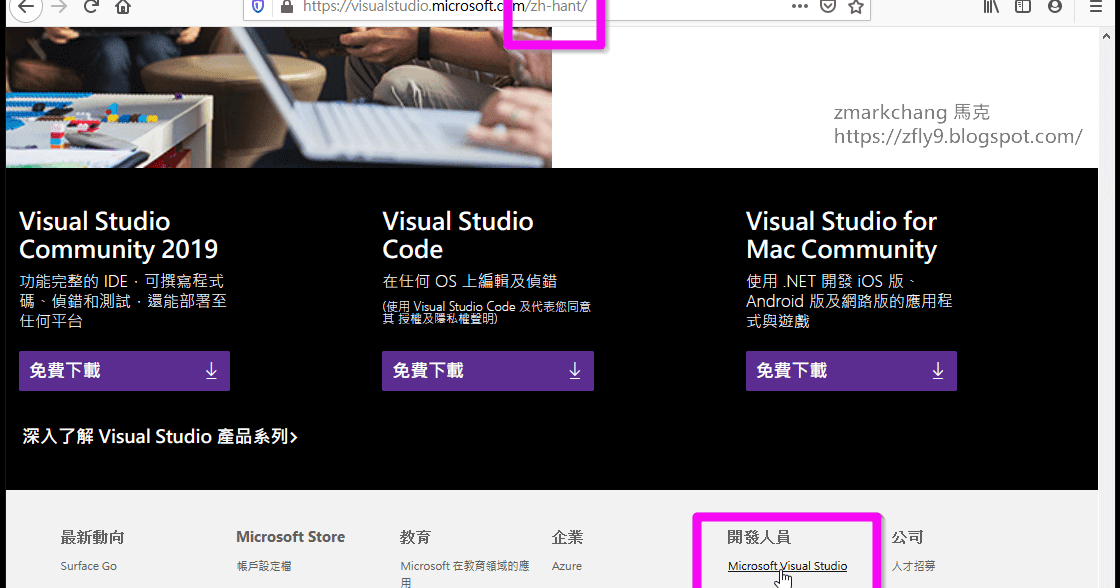Toggle the sidebar view icon
This screenshot has width=1120, height=588.
[1023, 7]
